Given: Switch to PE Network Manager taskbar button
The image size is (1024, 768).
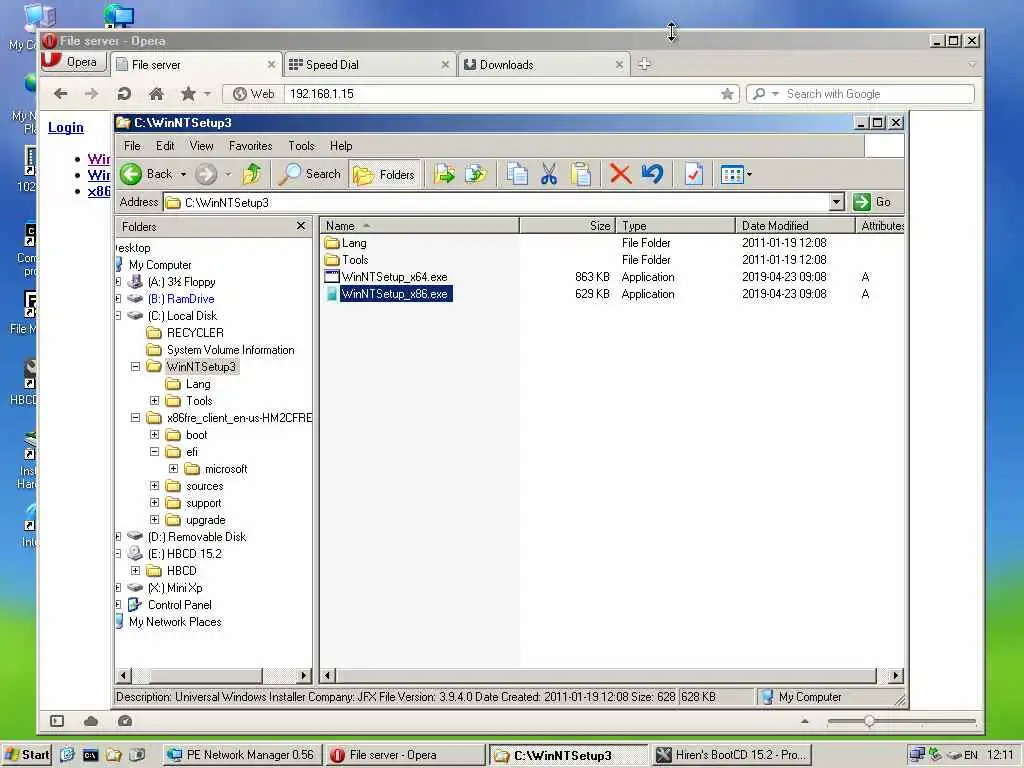Looking at the screenshot, I should (x=240, y=755).
